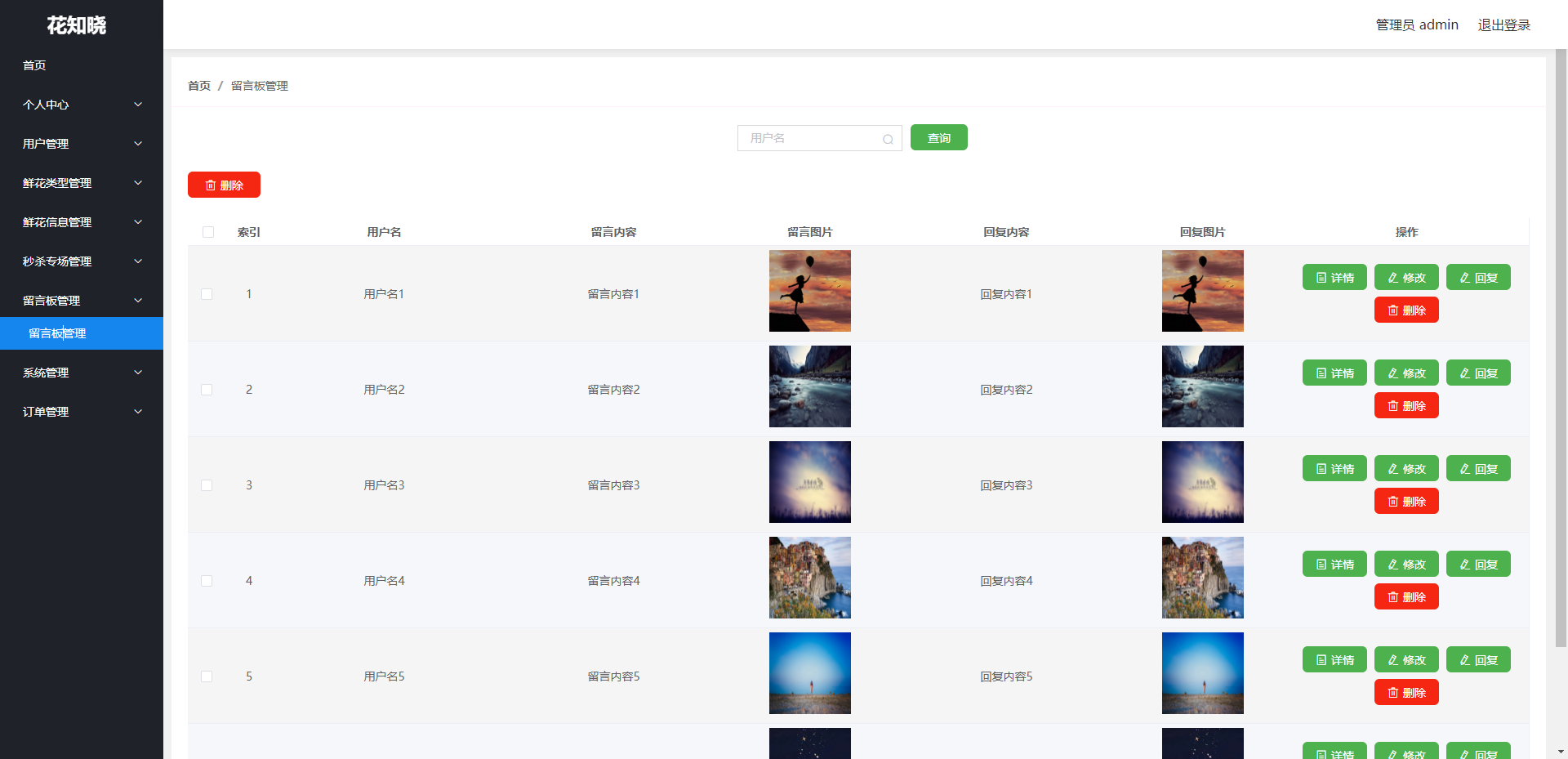Open 留言图片 coastal village thumbnail for 用户名4

[810, 578]
